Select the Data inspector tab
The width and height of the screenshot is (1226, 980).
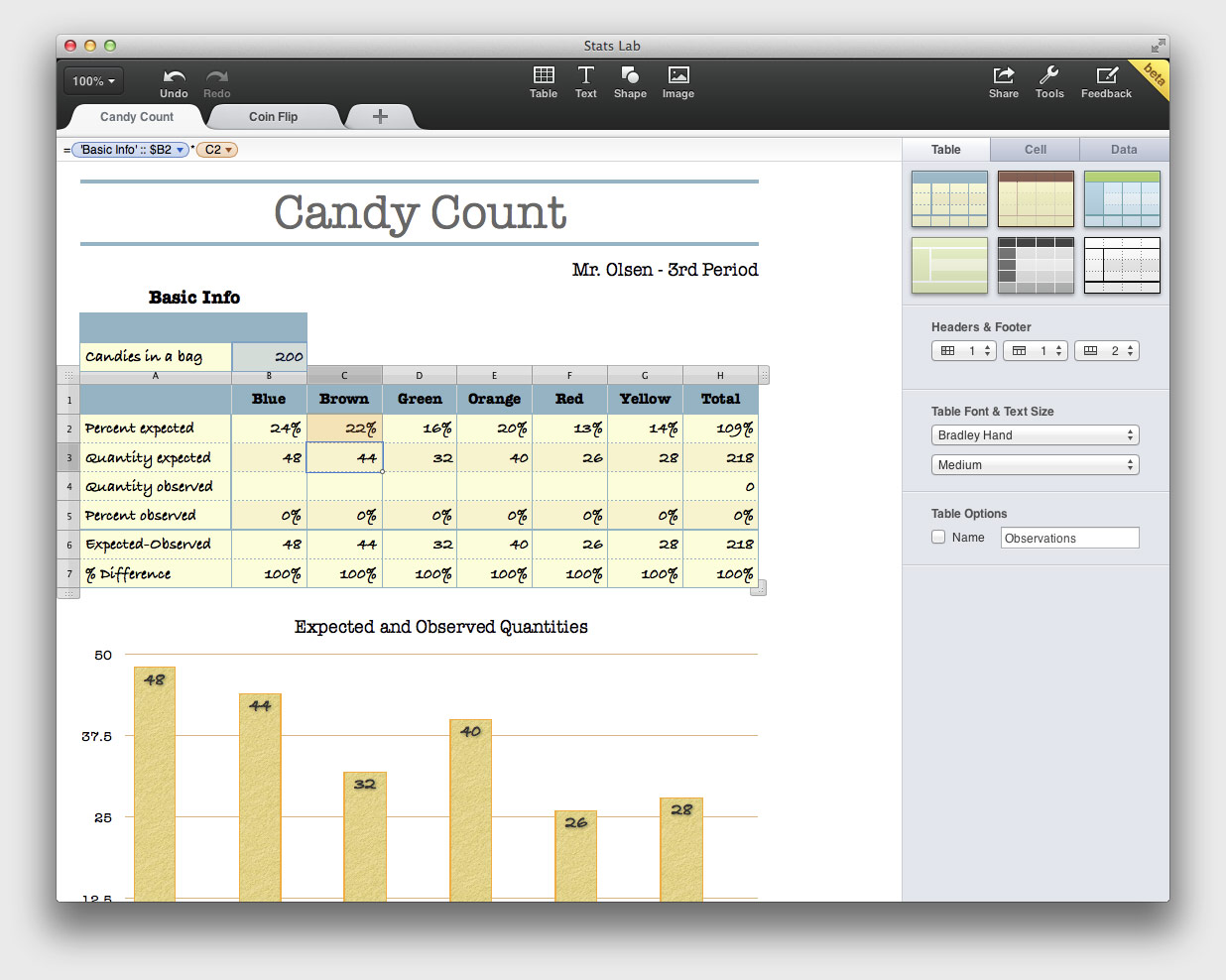click(x=1124, y=149)
